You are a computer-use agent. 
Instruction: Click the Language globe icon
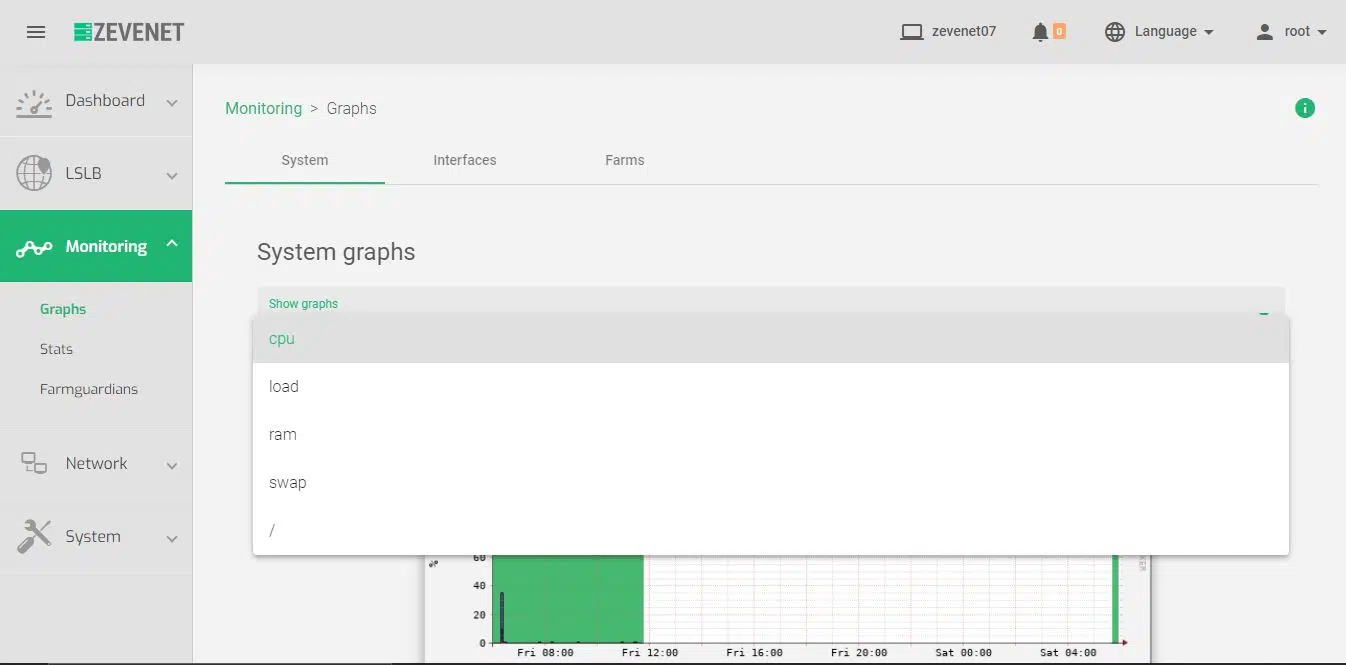pyautogui.click(x=1115, y=32)
